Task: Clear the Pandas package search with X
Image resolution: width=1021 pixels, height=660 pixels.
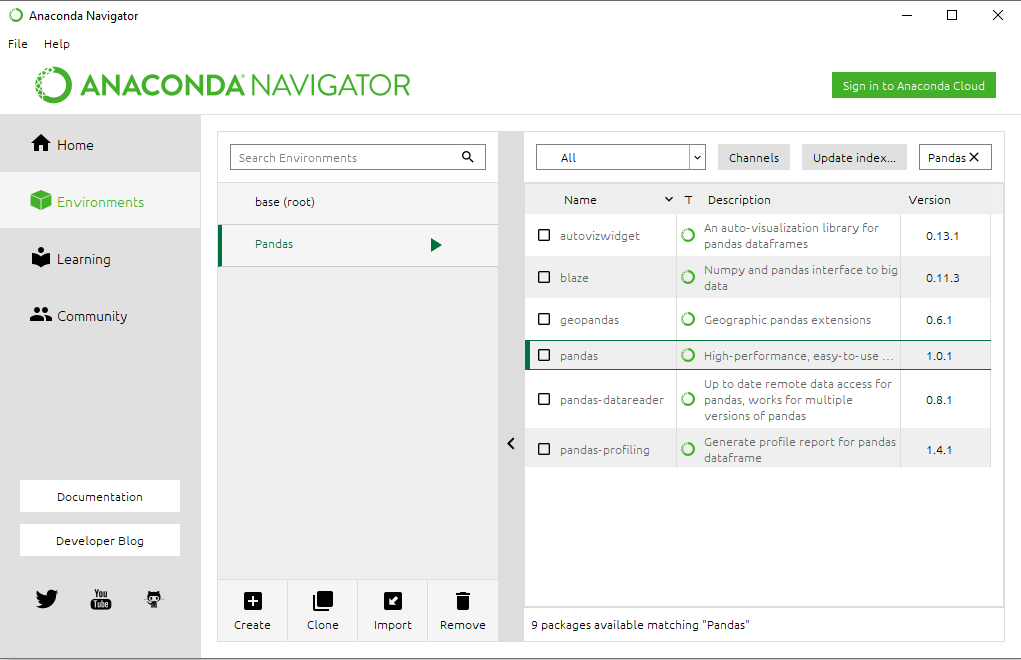Action: tap(974, 157)
